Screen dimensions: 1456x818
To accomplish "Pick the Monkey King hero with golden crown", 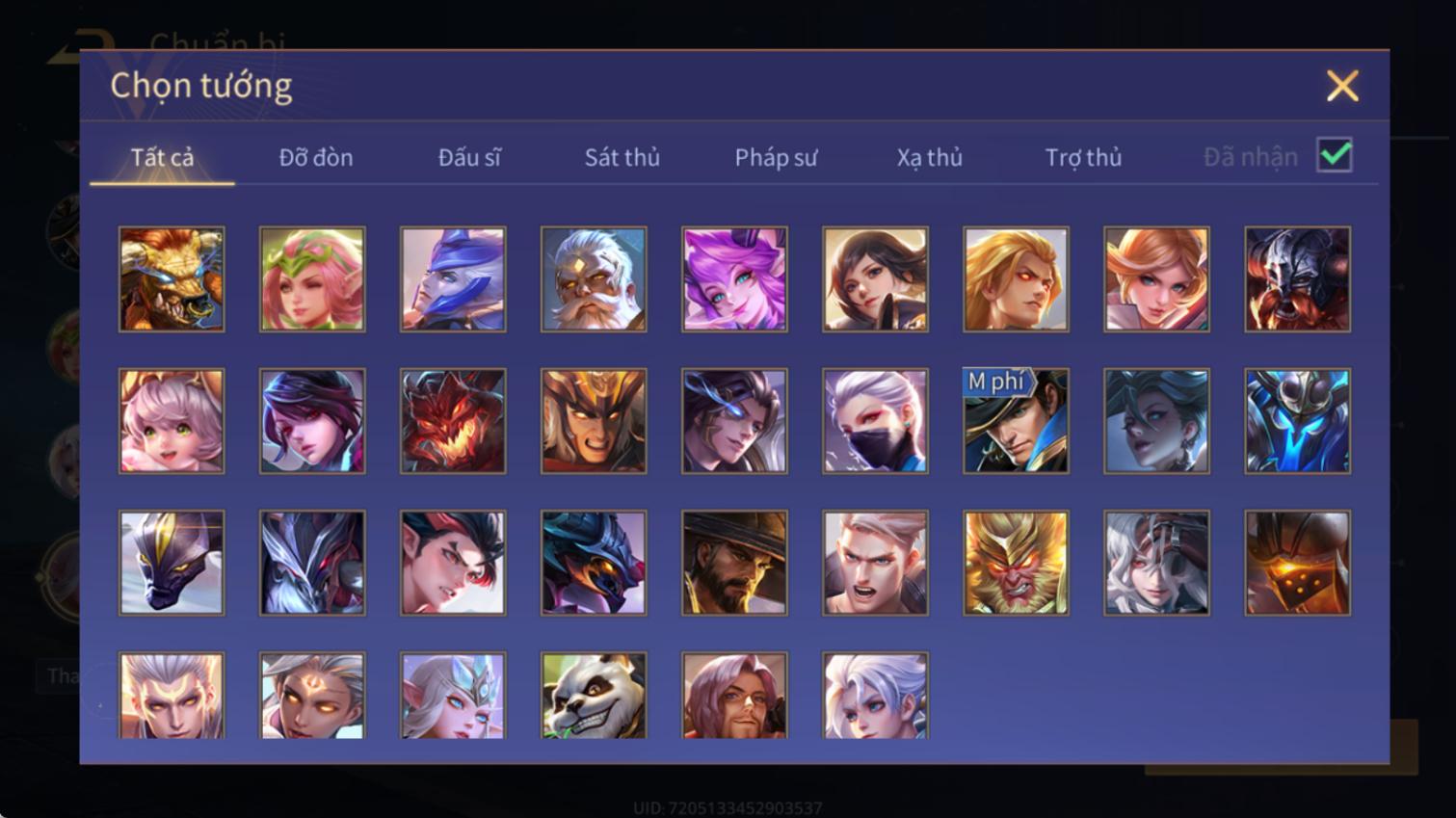I will [x=1016, y=563].
